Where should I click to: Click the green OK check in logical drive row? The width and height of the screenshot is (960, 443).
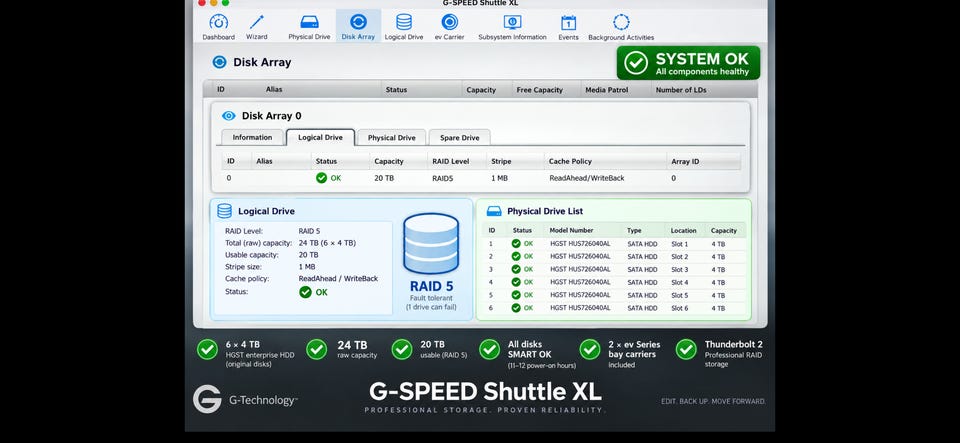click(x=321, y=178)
